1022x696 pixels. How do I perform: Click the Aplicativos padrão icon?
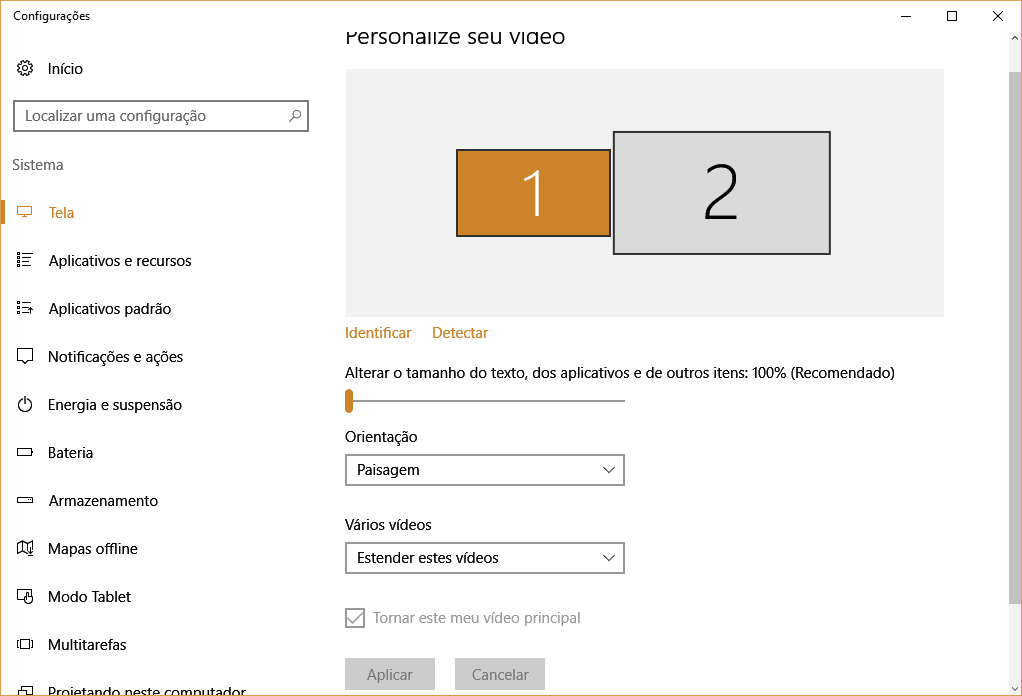pos(25,308)
